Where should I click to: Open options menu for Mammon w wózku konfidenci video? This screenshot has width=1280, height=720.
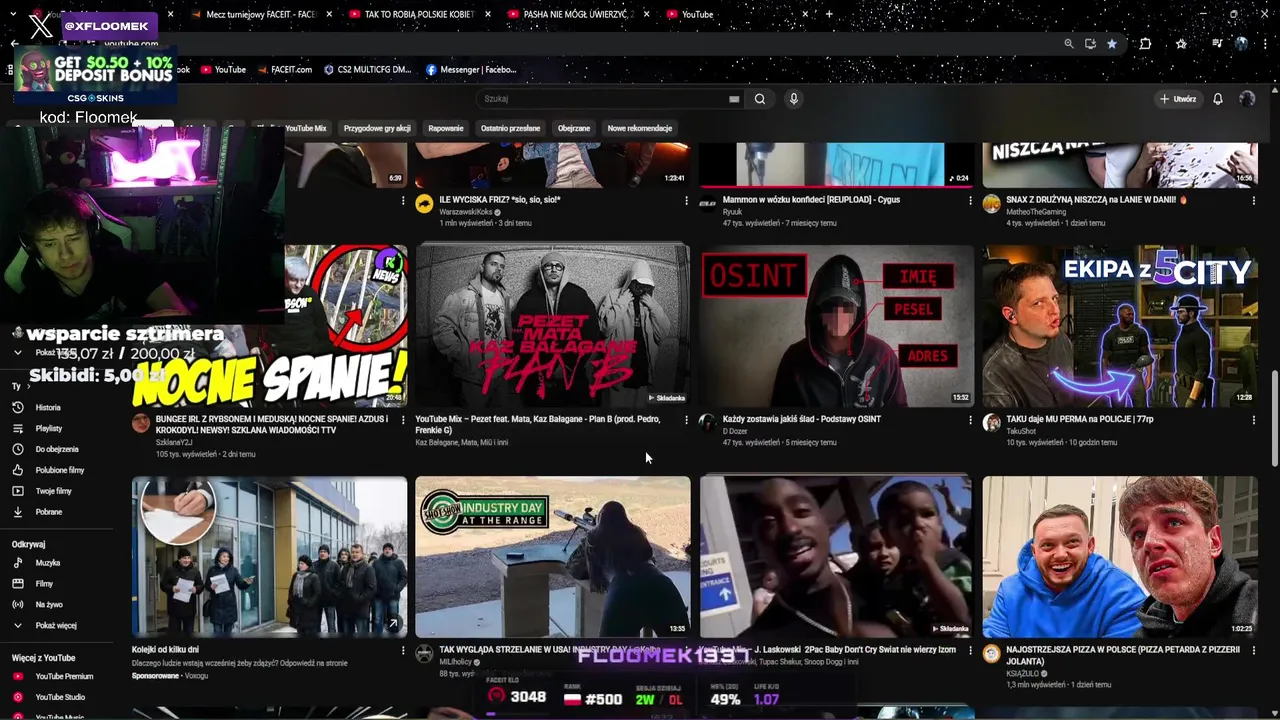tap(970, 201)
